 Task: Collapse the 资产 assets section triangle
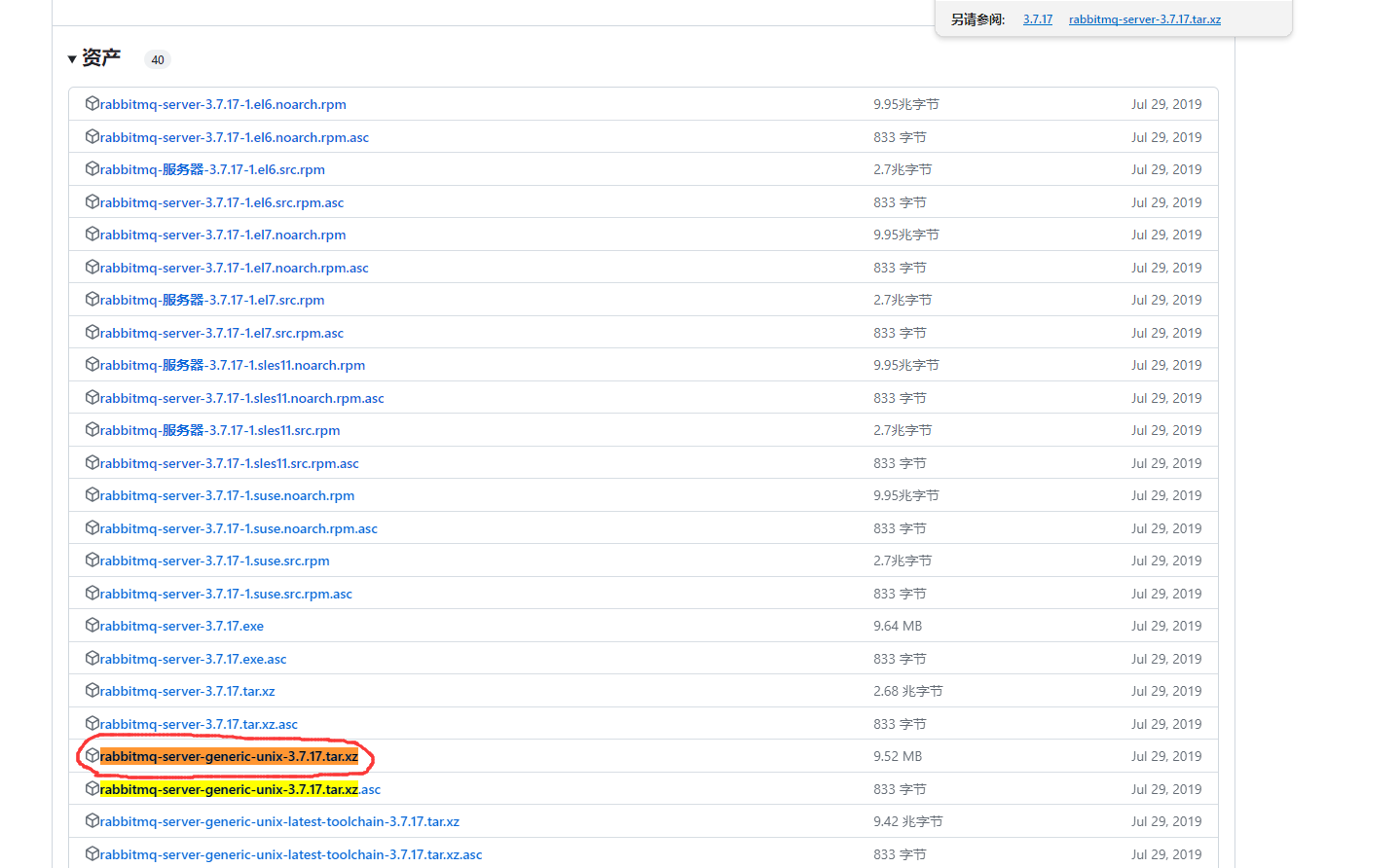pyautogui.click(x=72, y=59)
